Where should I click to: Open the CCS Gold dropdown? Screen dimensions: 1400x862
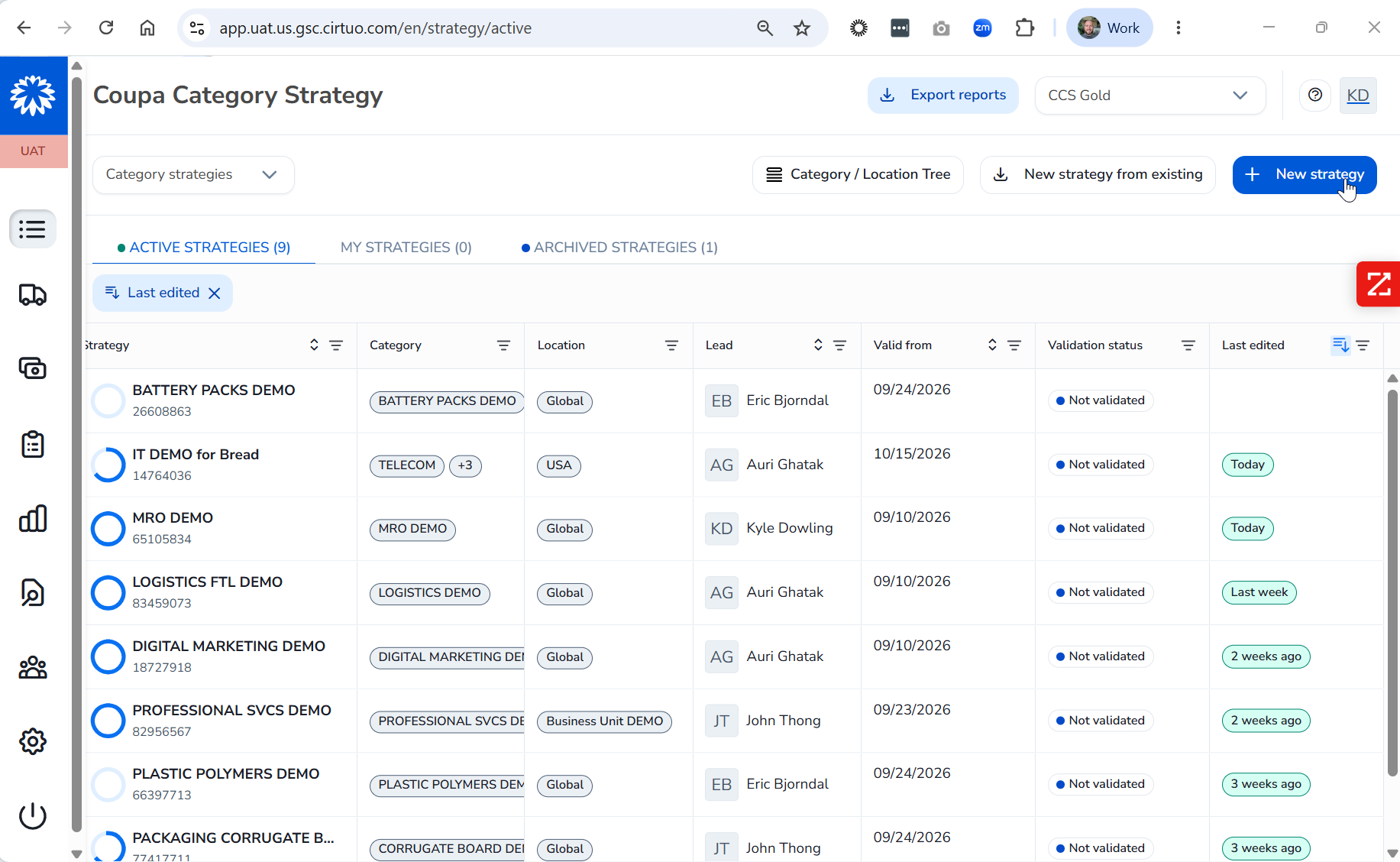point(1149,96)
